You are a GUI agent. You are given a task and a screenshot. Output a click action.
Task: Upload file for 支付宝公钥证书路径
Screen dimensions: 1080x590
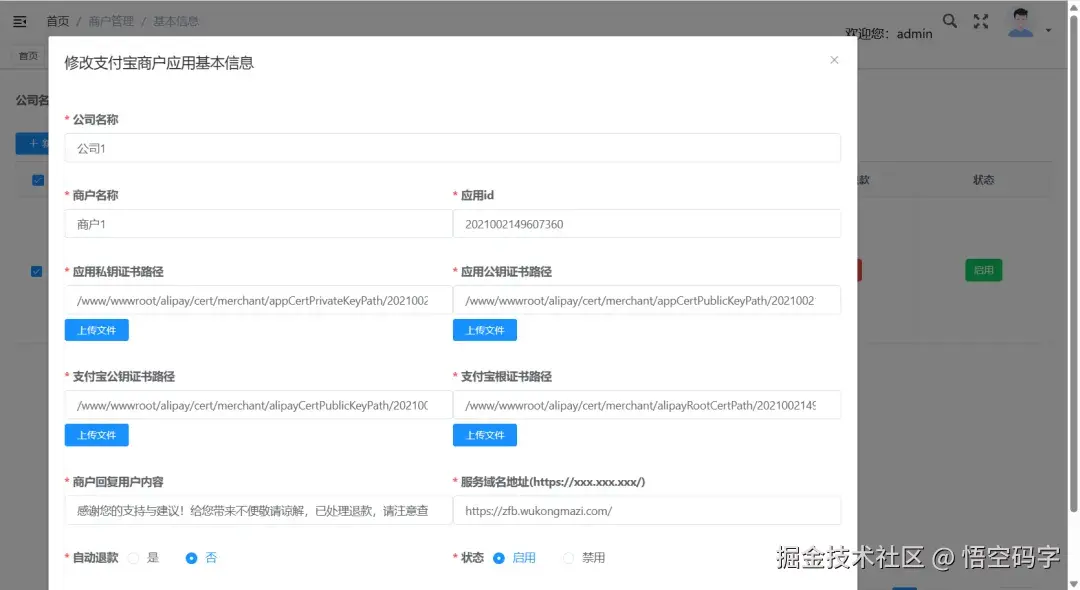coord(96,435)
